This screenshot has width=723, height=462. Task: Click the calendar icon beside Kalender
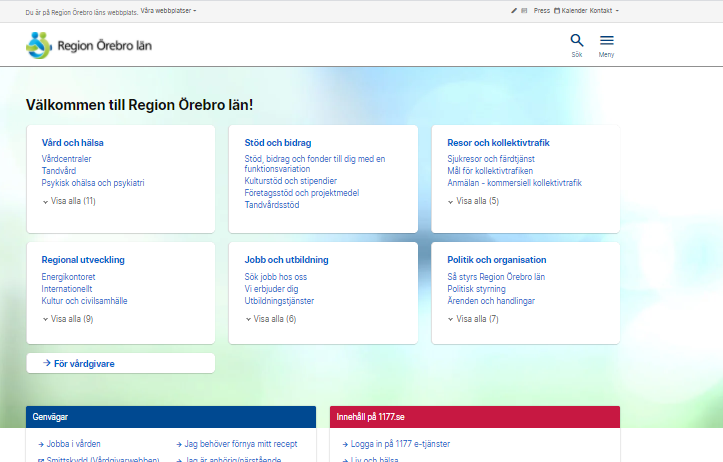(557, 10)
